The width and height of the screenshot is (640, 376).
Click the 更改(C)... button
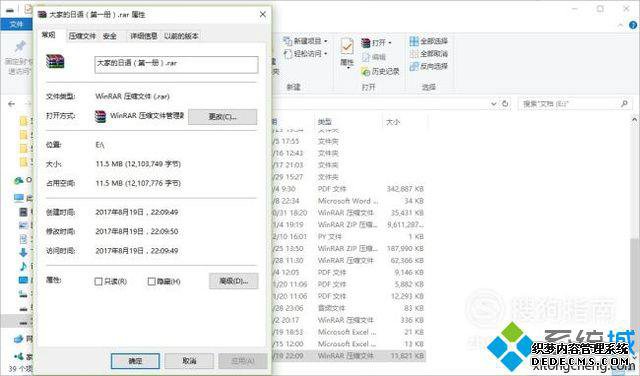(x=222, y=117)
